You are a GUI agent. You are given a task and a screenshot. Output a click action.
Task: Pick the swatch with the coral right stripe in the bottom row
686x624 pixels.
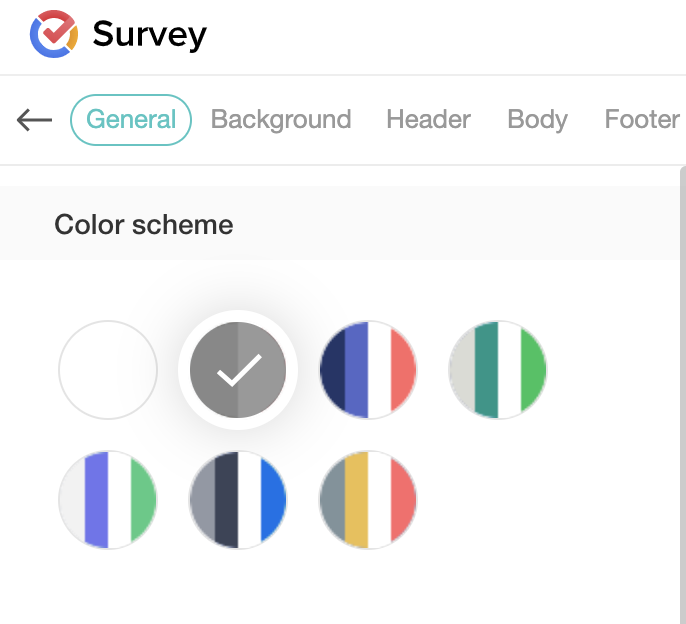[x=368, y=499]
